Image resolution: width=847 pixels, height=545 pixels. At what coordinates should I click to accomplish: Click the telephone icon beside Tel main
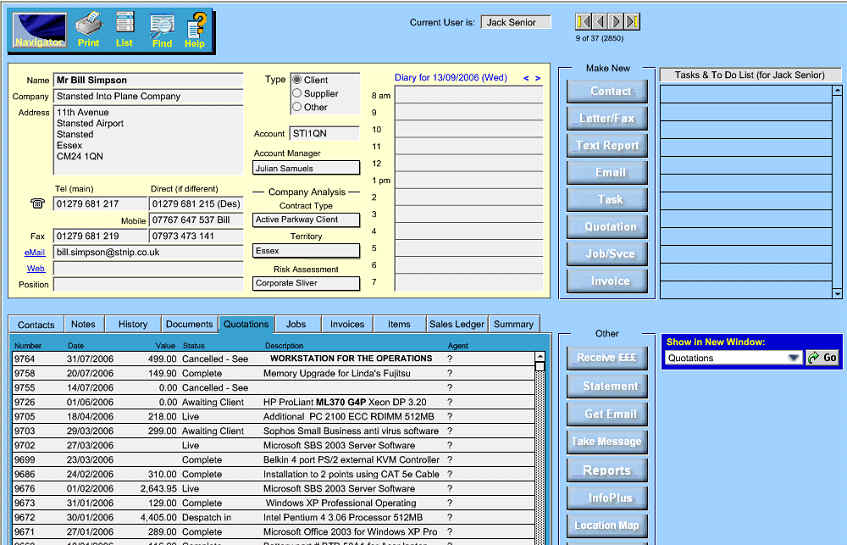point(37,204)
